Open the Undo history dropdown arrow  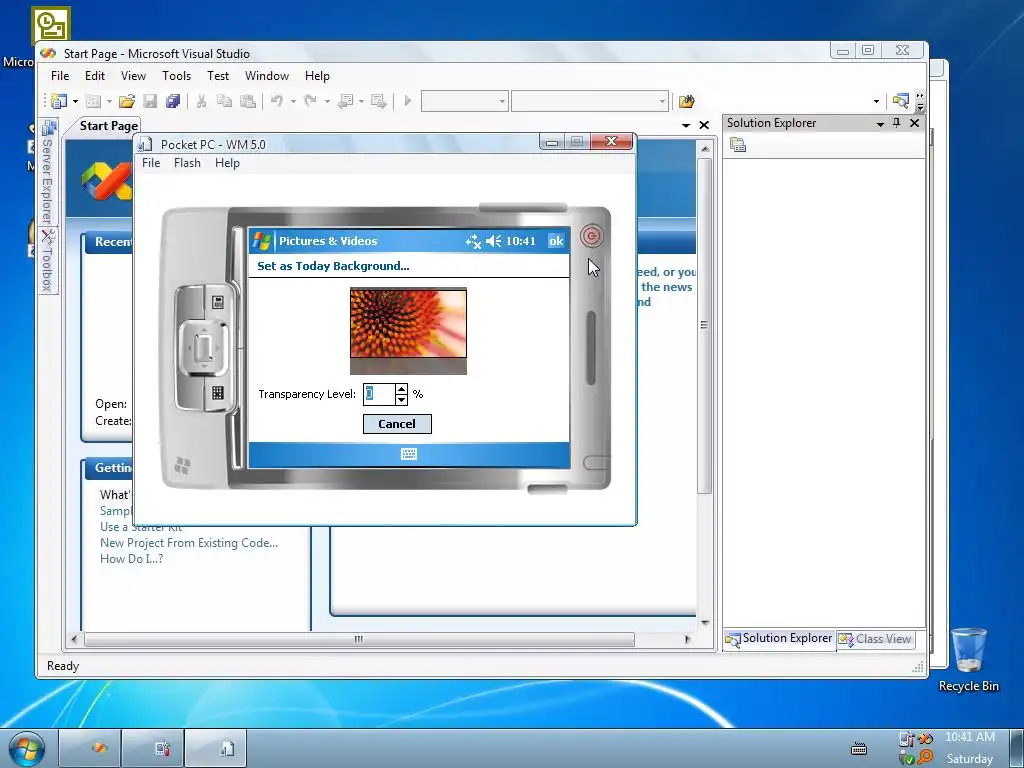(x=293, y=101)
